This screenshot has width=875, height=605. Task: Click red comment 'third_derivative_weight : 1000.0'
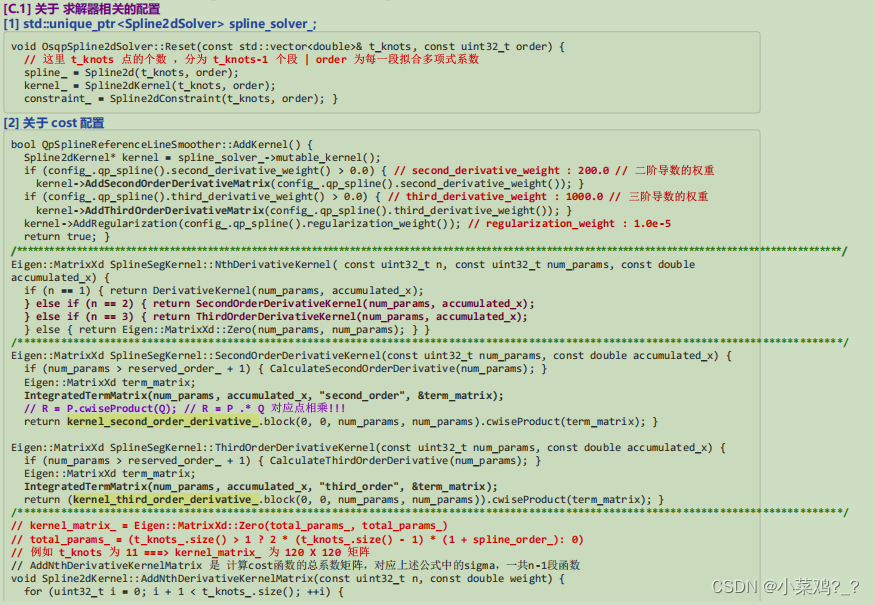(x=504, y=196)
